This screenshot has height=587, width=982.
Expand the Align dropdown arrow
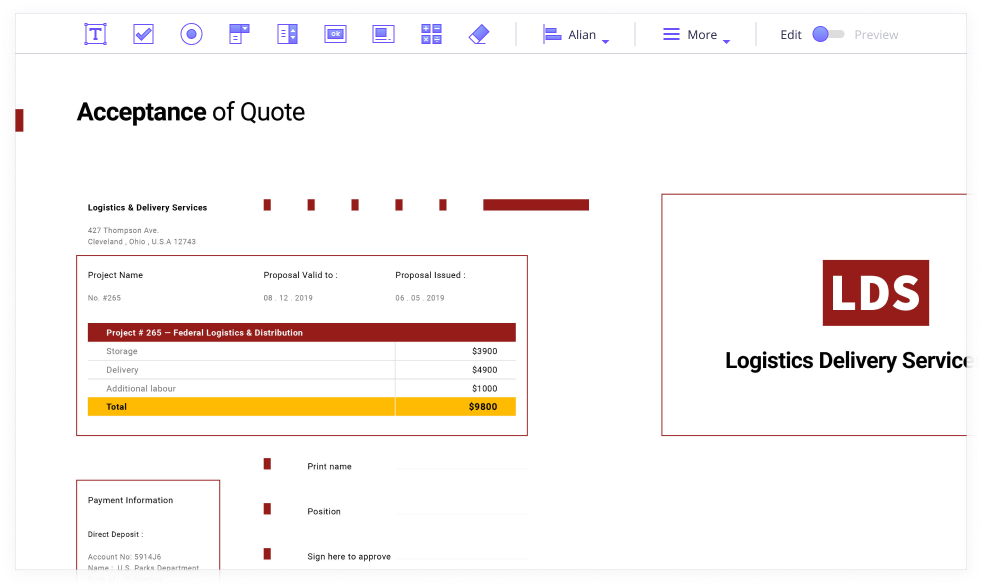coord(606,41)
